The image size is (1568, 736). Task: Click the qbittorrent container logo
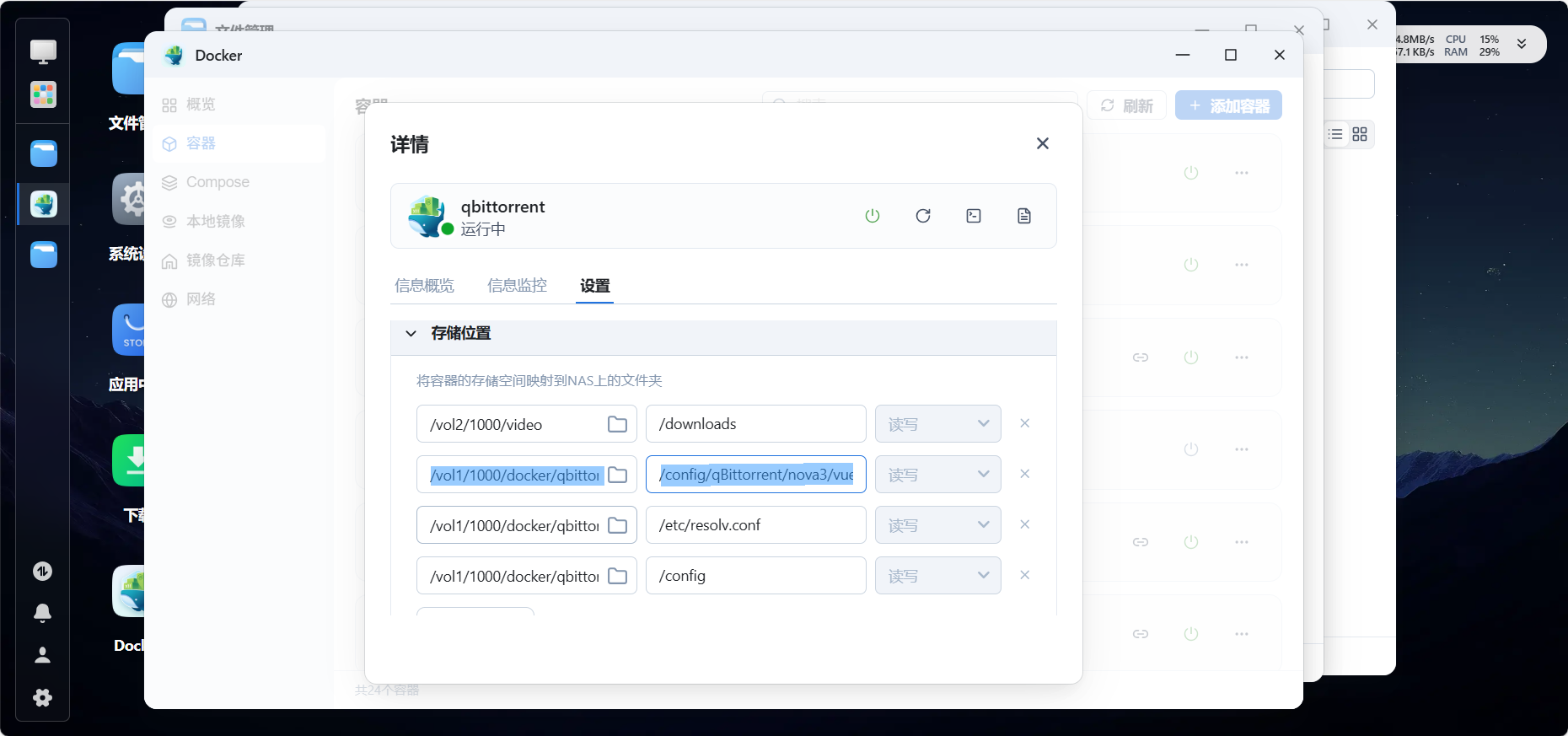point(427,216)
